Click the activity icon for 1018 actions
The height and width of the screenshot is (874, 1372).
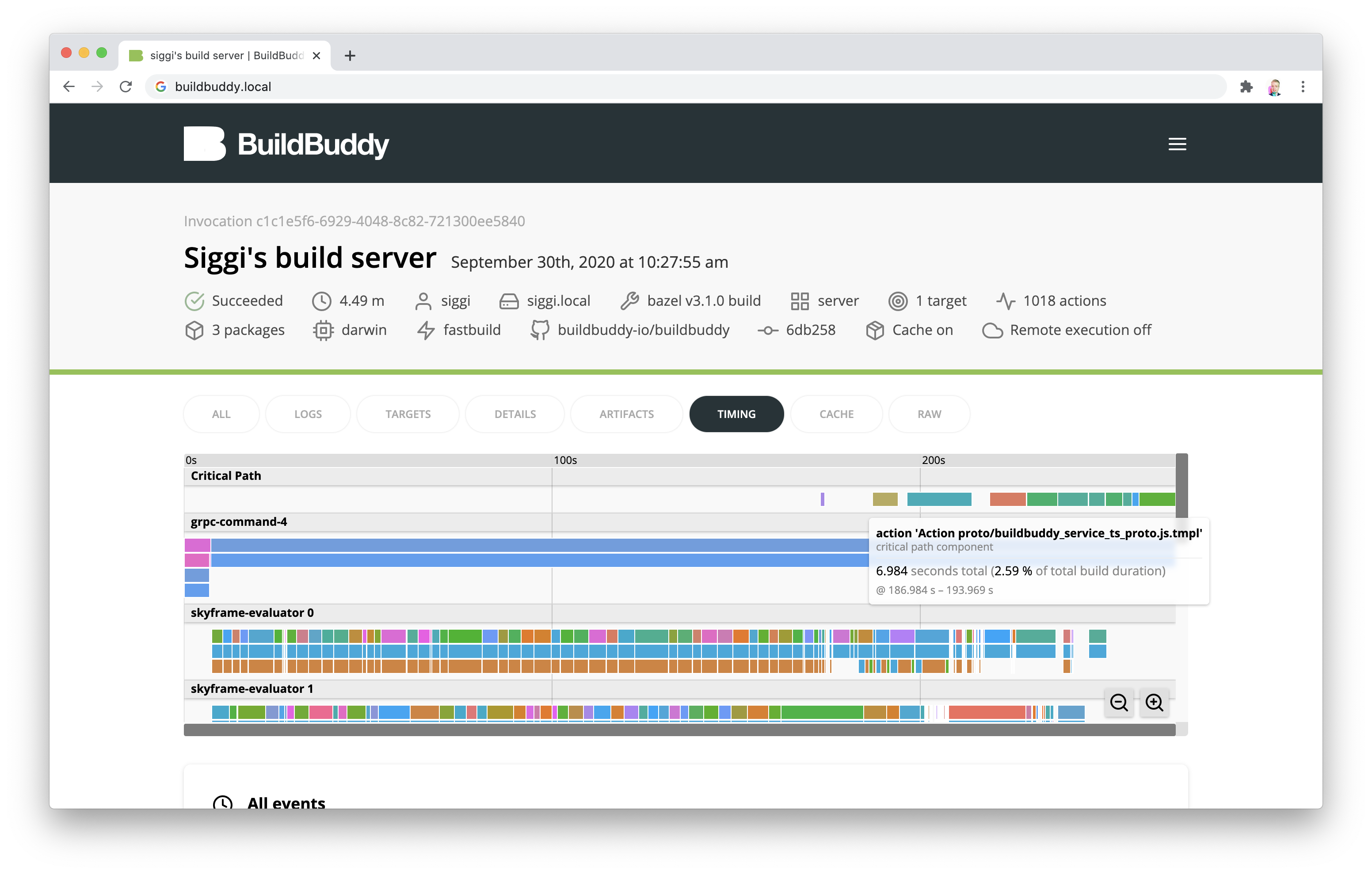1006,301
